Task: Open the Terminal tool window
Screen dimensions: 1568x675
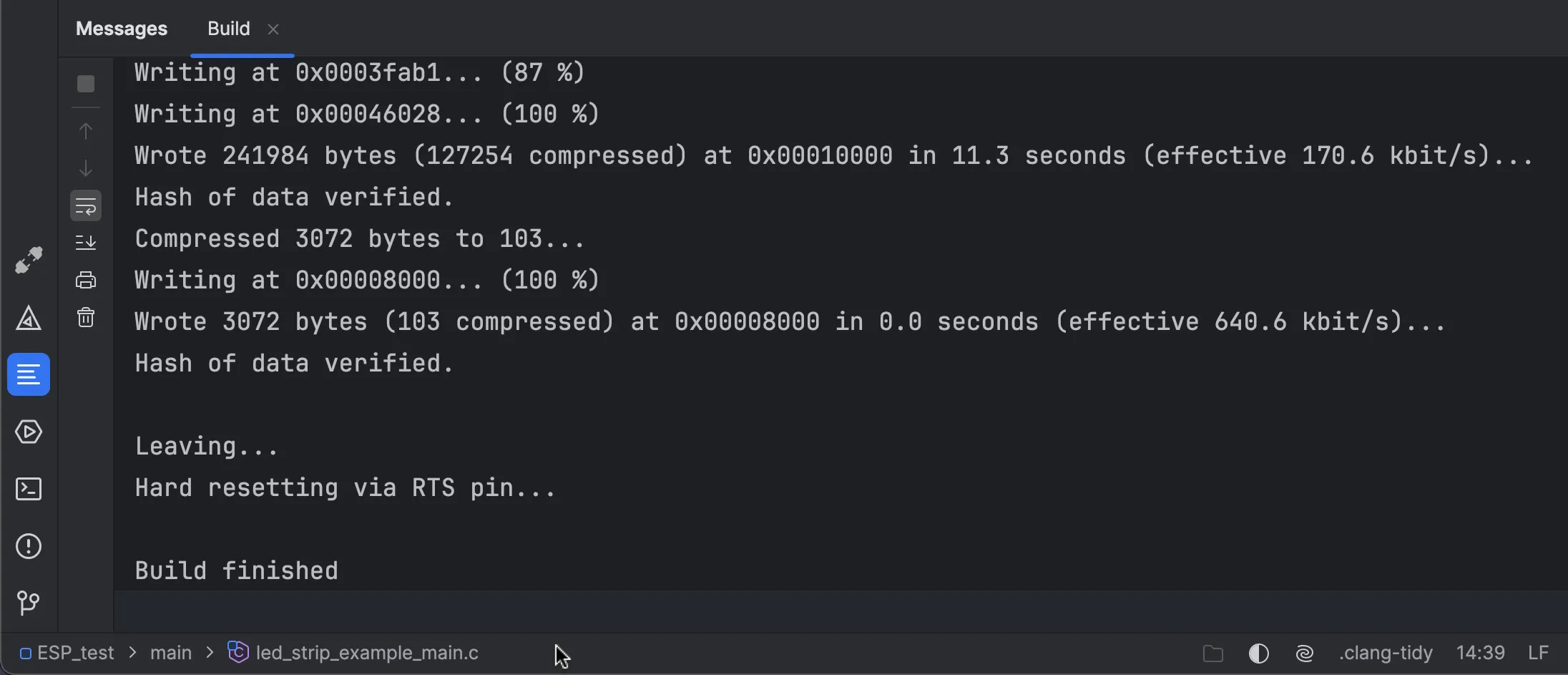Action: tap(29, 489)
